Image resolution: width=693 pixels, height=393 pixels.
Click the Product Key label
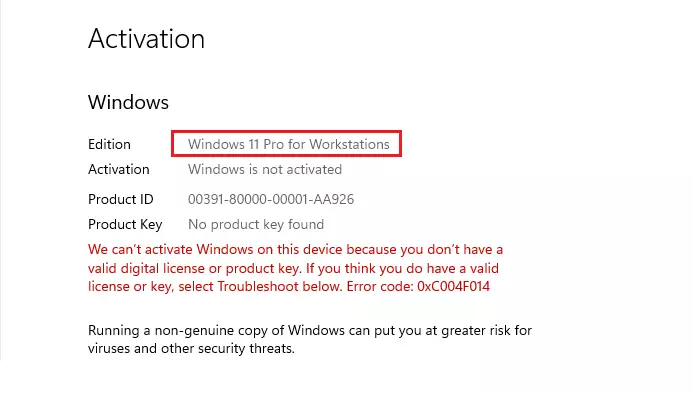click(x=125, y=225)
